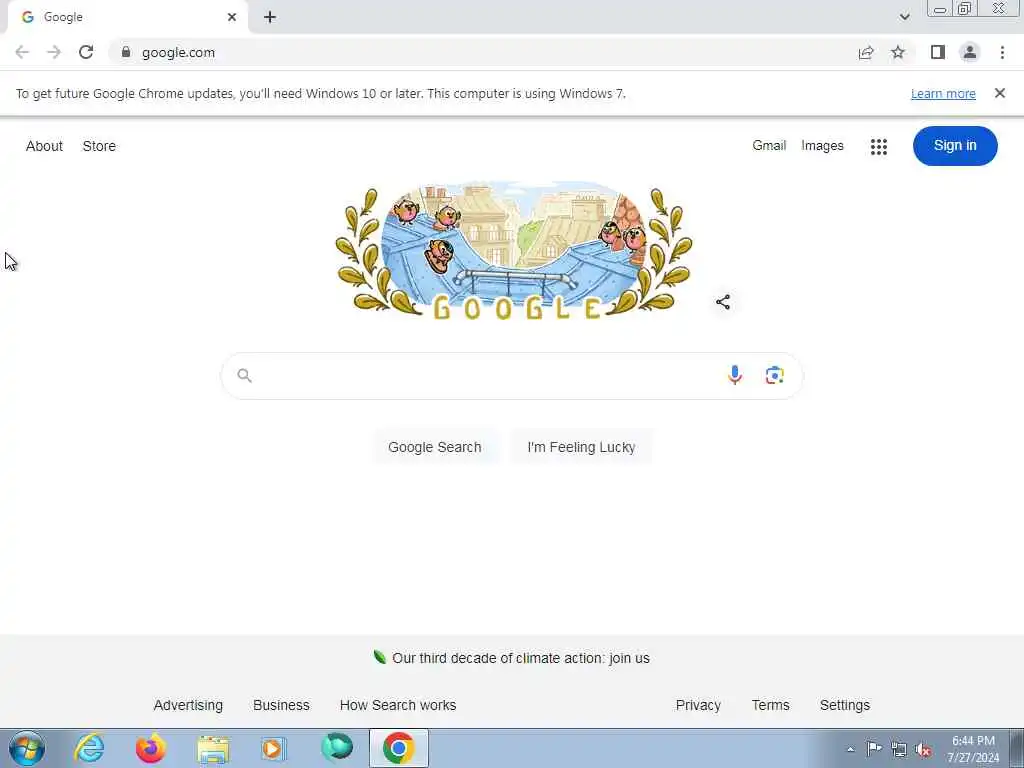This screenshot has width=1024, height=768.
Task: Click the voice search microphone icon
Action: pos(735,375)
